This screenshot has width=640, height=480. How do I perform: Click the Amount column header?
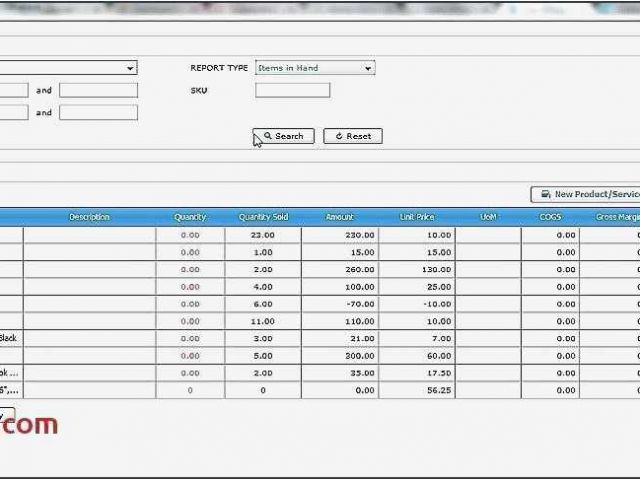pyautogui.click(x=339, y=217)
